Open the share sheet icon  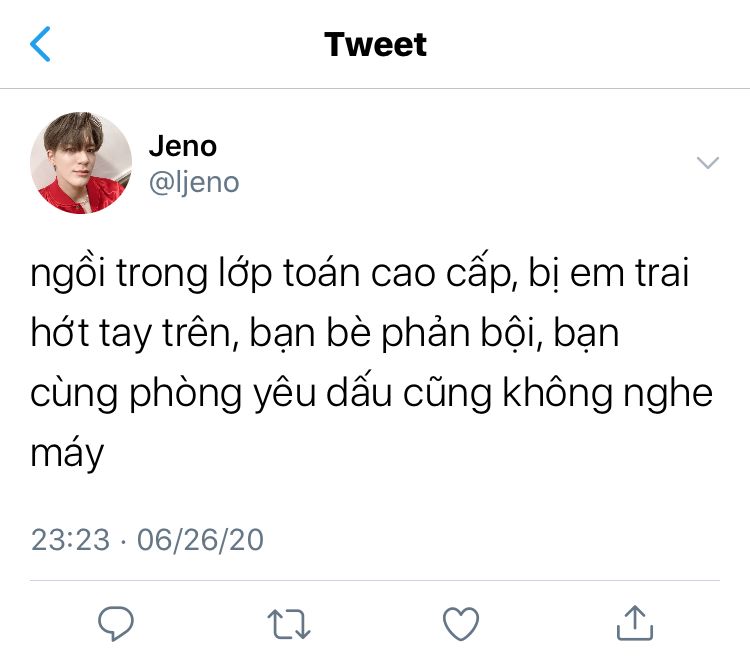(635, 623)
